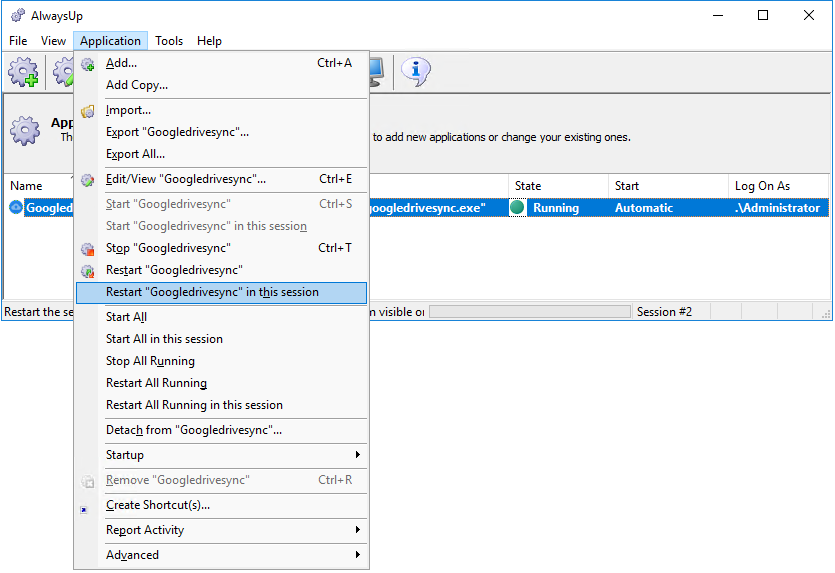Click the AlwaysUp title bar gear icon

(x=18, y=15)
